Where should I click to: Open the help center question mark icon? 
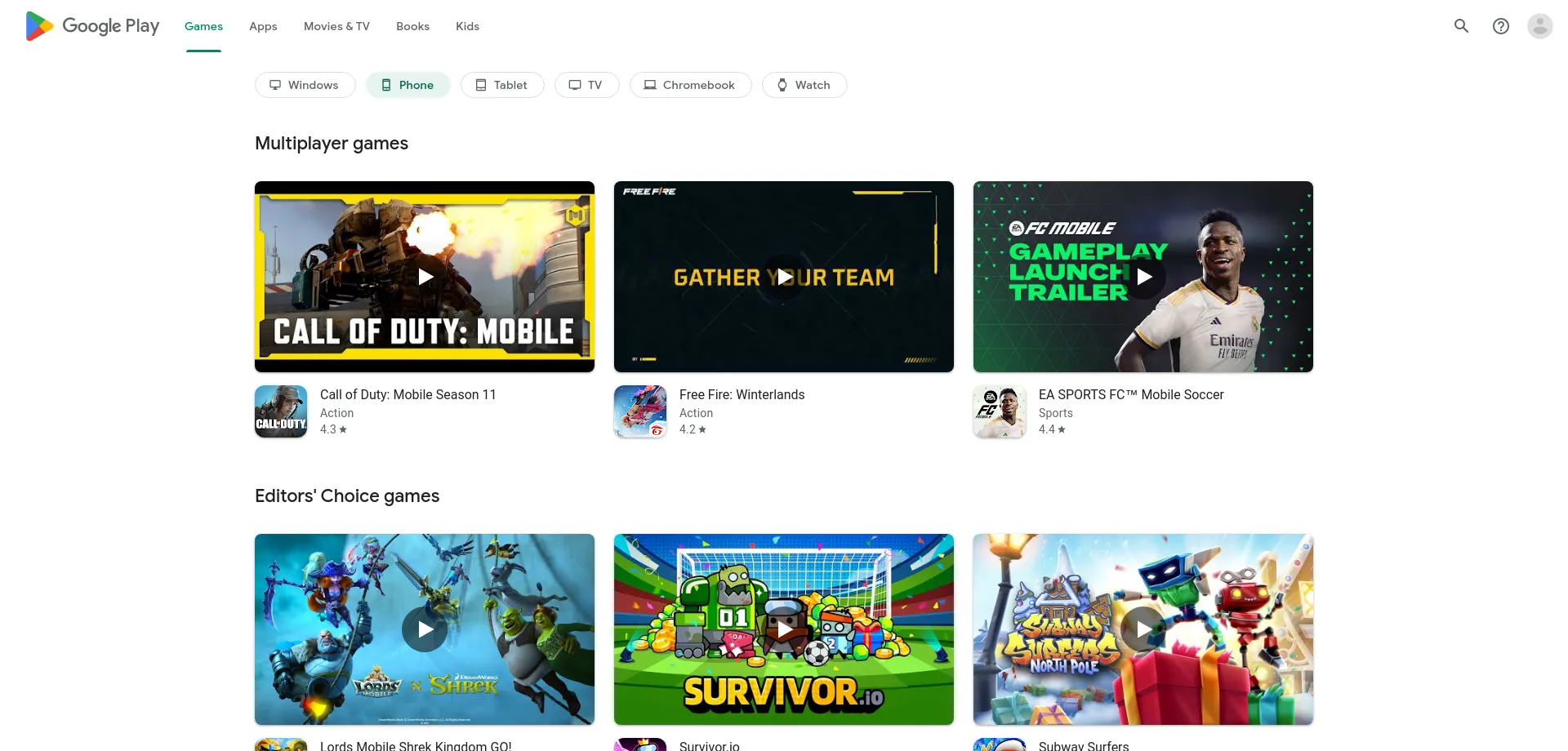pyautogui.click(x=1500, y=26)
